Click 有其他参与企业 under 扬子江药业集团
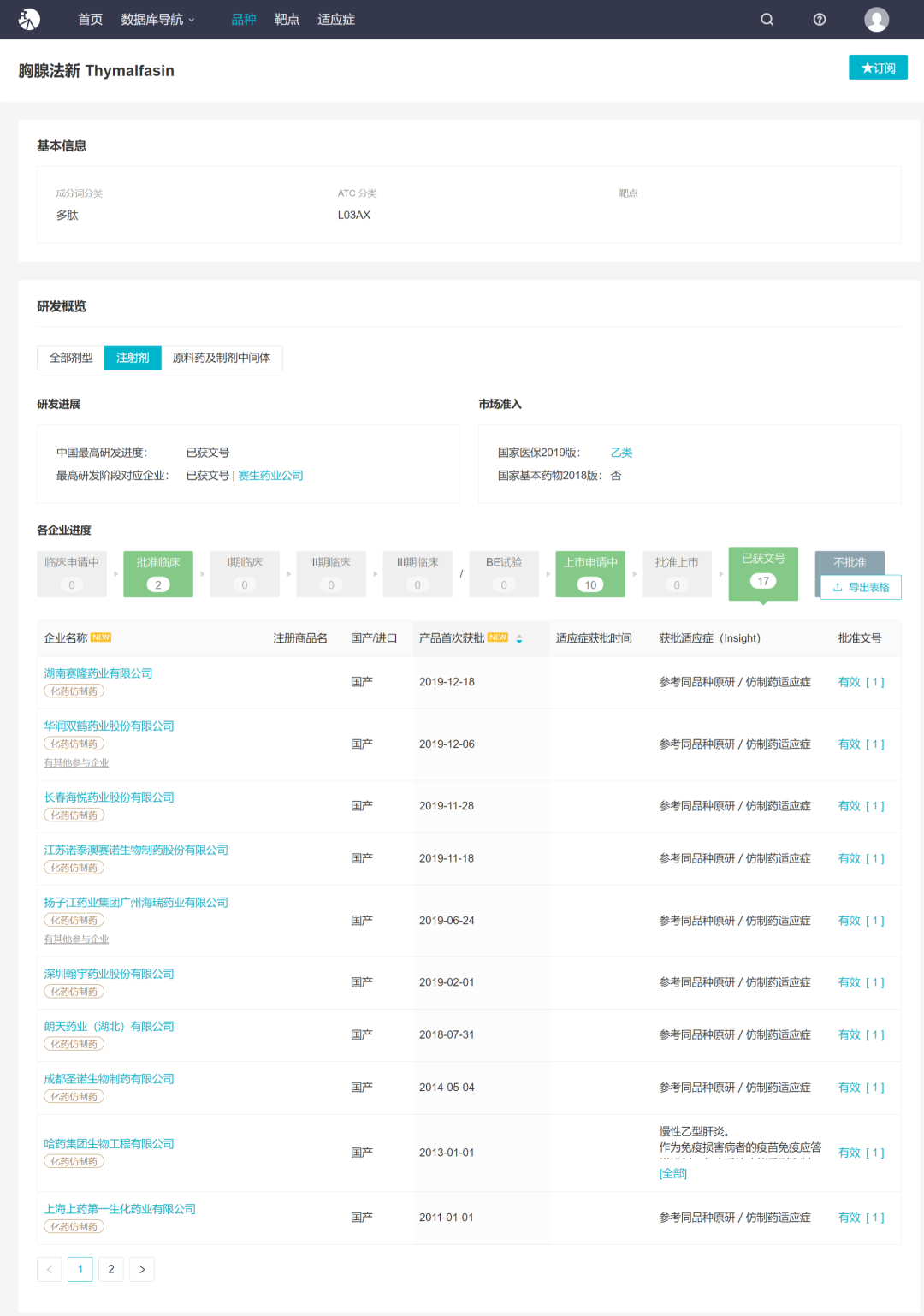 [x=76, y=940]
